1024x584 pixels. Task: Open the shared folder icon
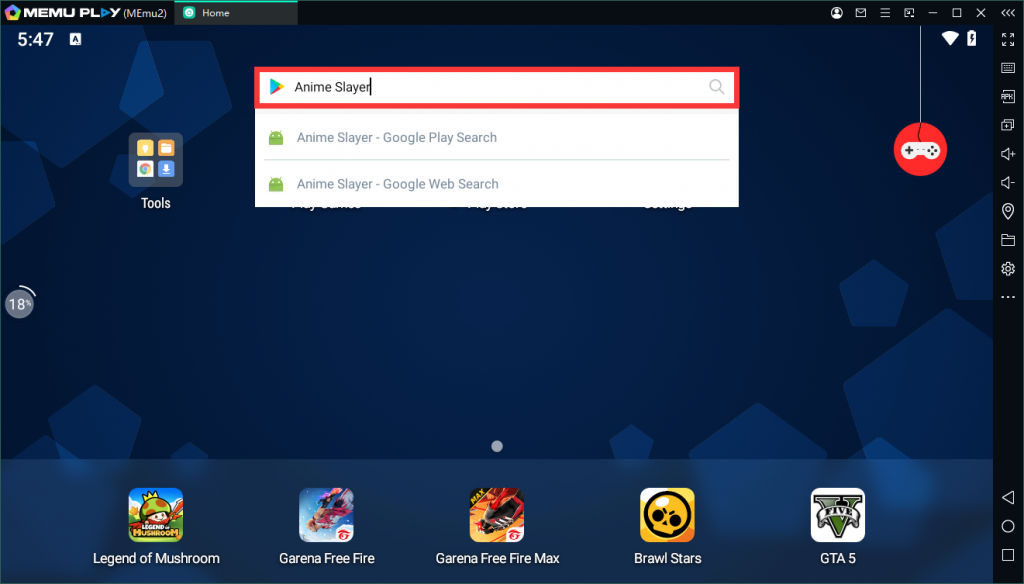pyautogui.click(x=1008, y=240)
